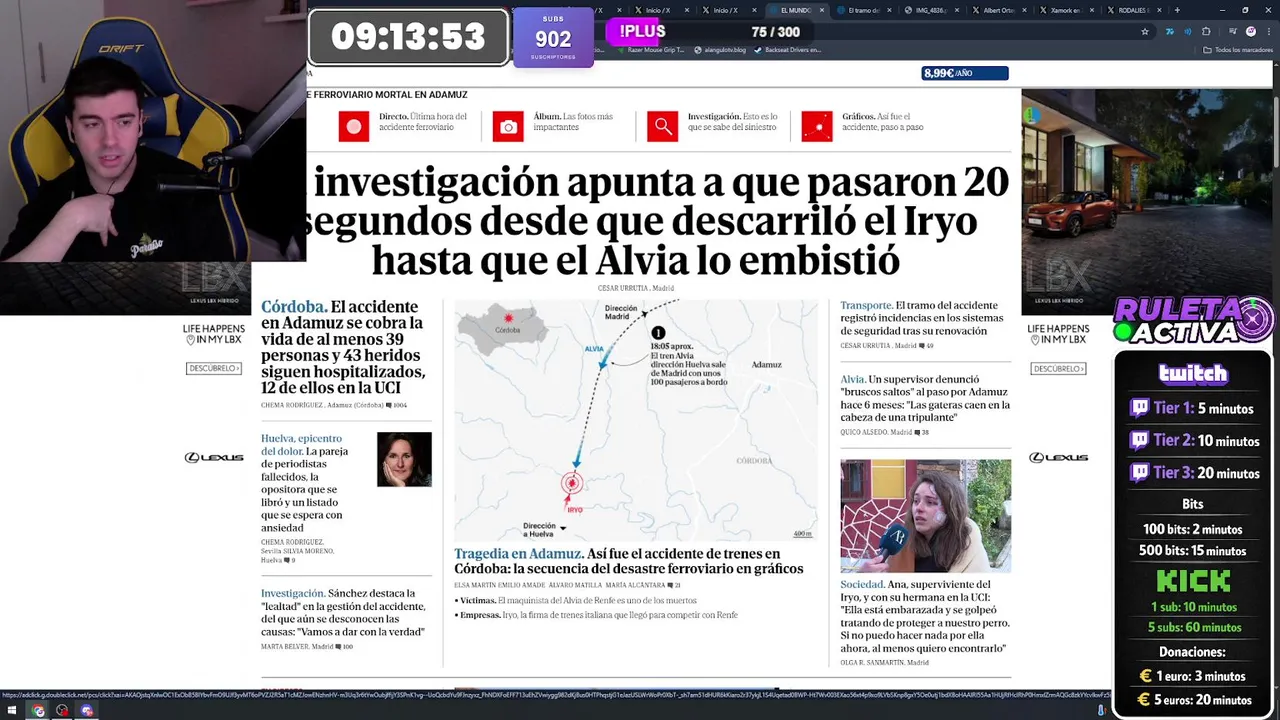Image resolution: width=1280 pixels, height=720 pixels.
Task: Click the interview photo of Ana
Action: point(925,516)
